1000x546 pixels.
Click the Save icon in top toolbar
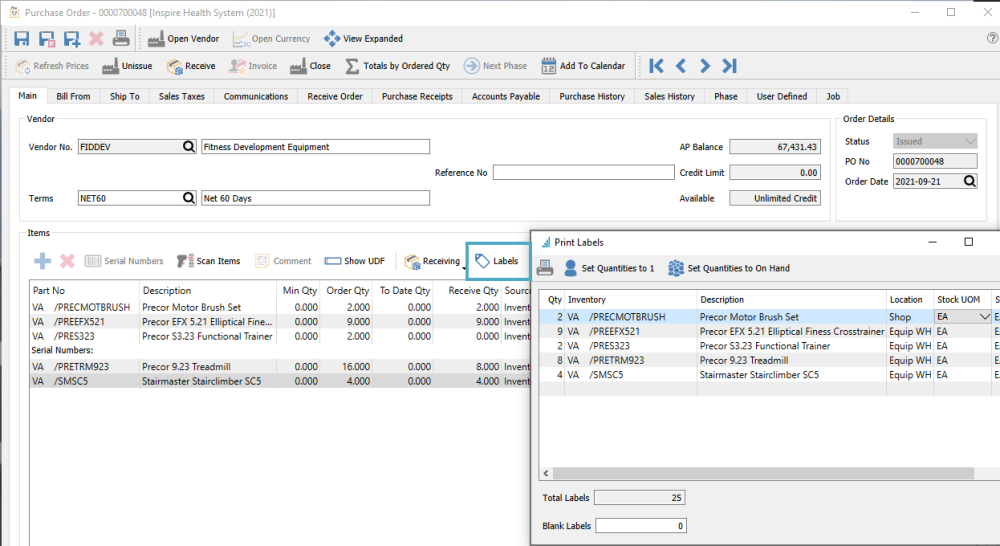click(x=22, y=39)
